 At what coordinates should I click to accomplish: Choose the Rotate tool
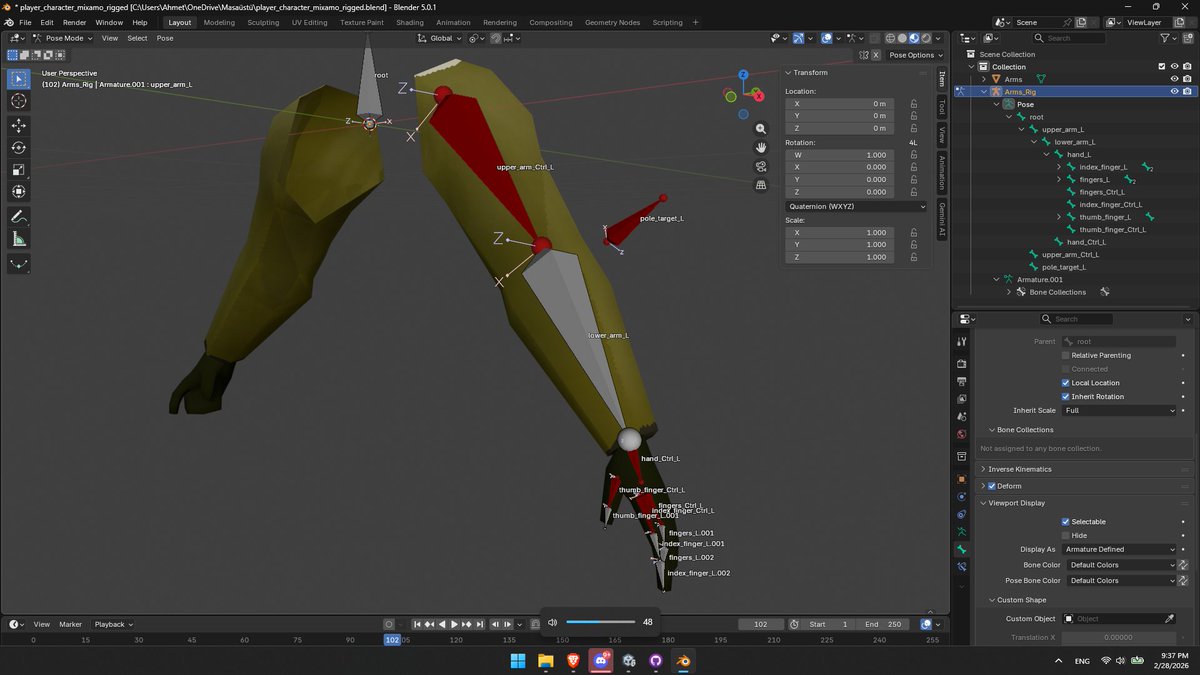[19, 147]
